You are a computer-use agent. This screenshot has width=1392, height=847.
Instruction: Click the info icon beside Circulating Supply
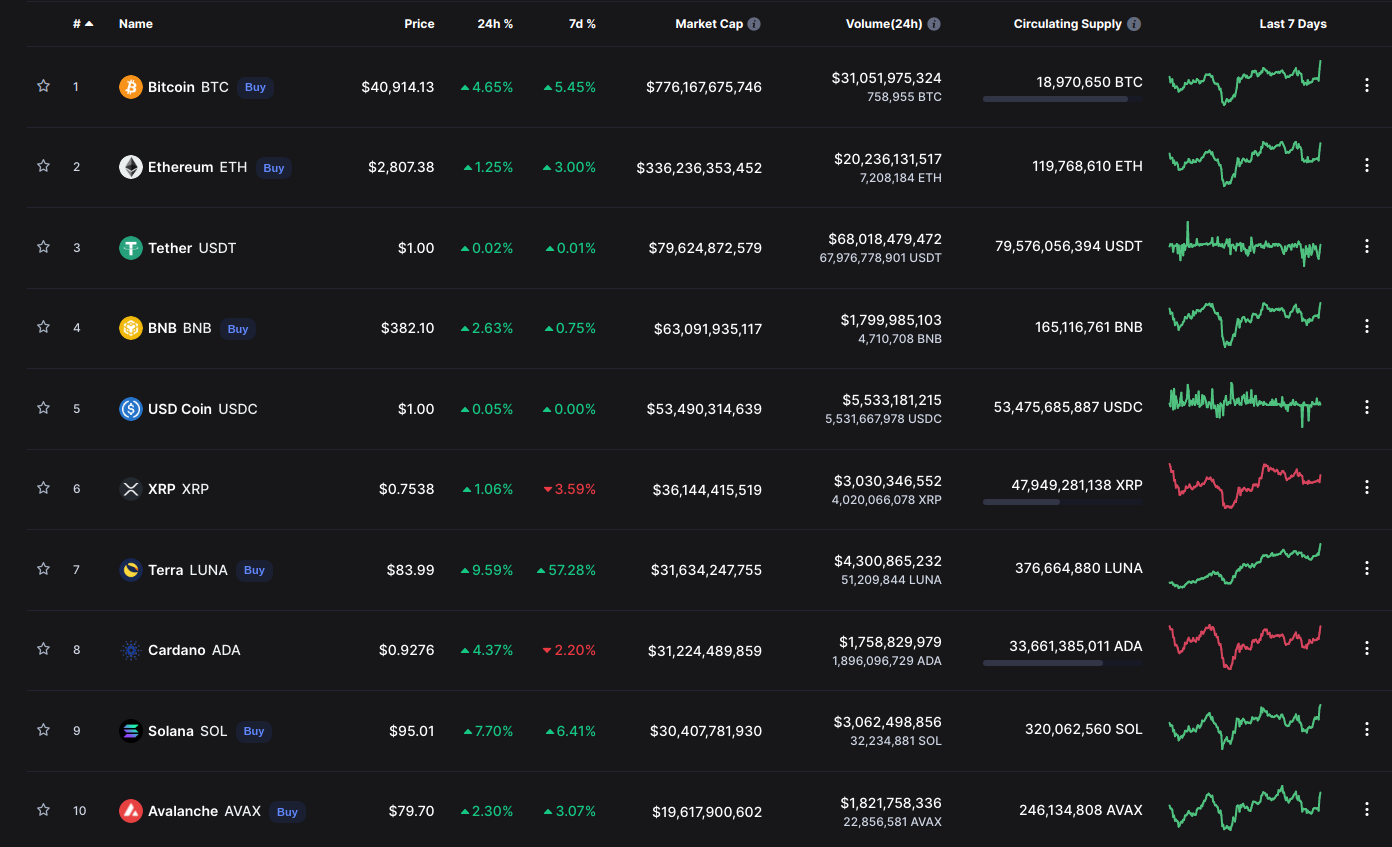point(1134,24)
